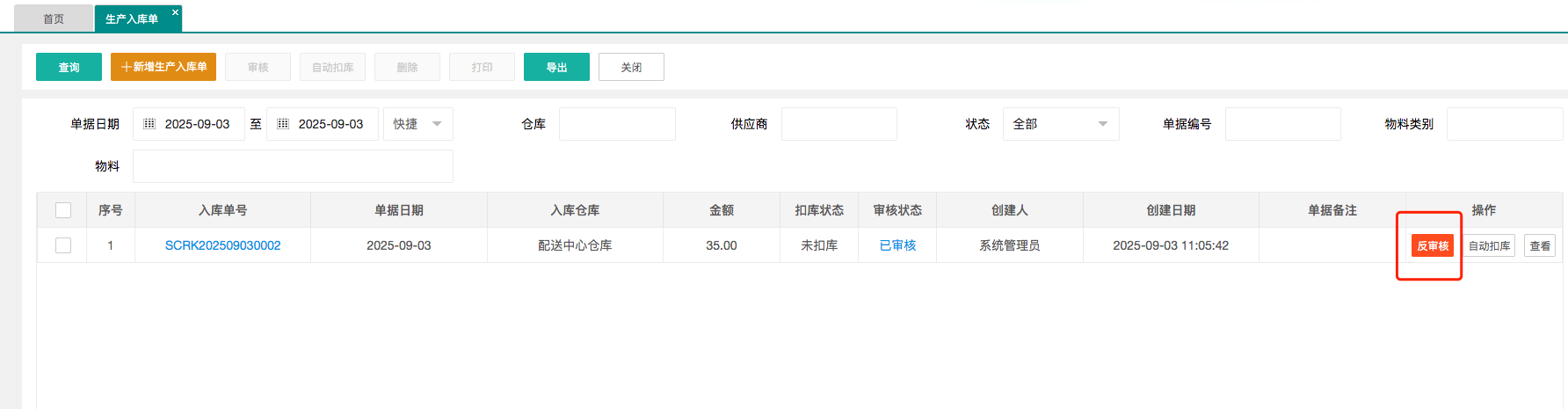The width and height of the screenshot is (1568, 409).
Task: Click the 导出 export button
Action: pos(556,67)
